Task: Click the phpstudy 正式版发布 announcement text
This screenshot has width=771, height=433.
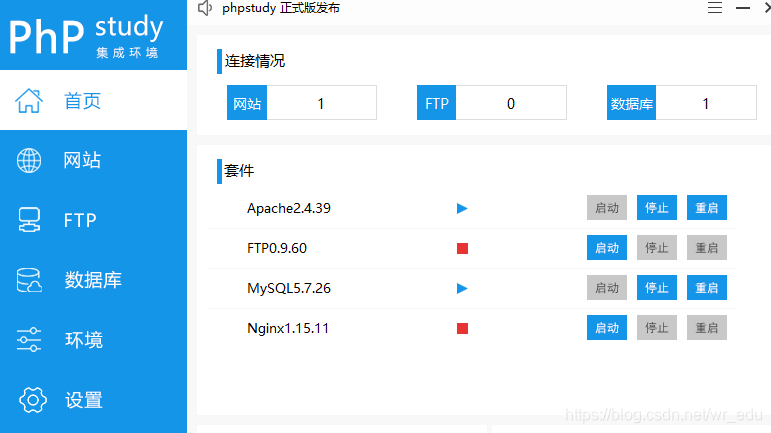Action: [x=281, y=8]
